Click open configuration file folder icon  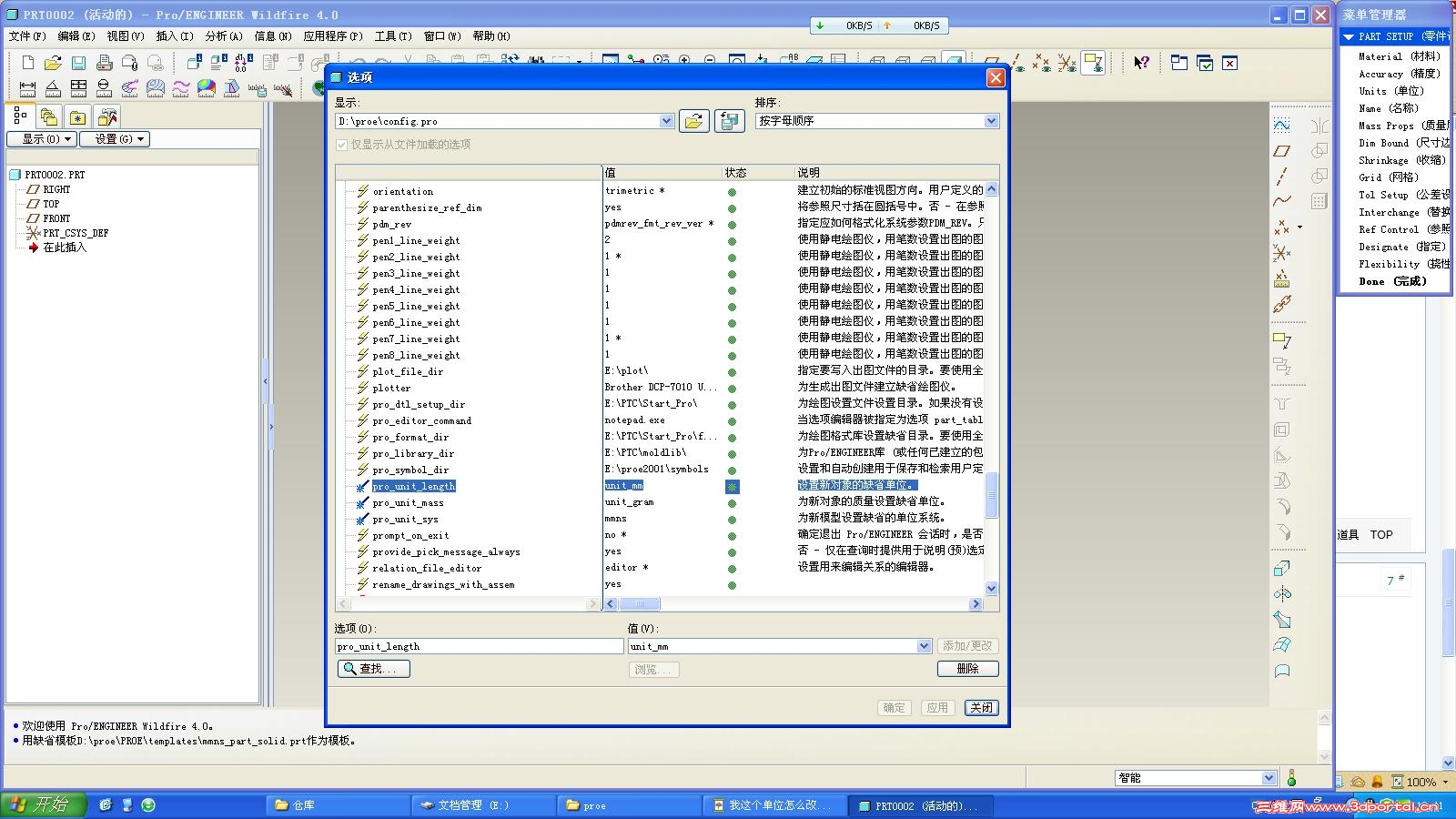694,121
